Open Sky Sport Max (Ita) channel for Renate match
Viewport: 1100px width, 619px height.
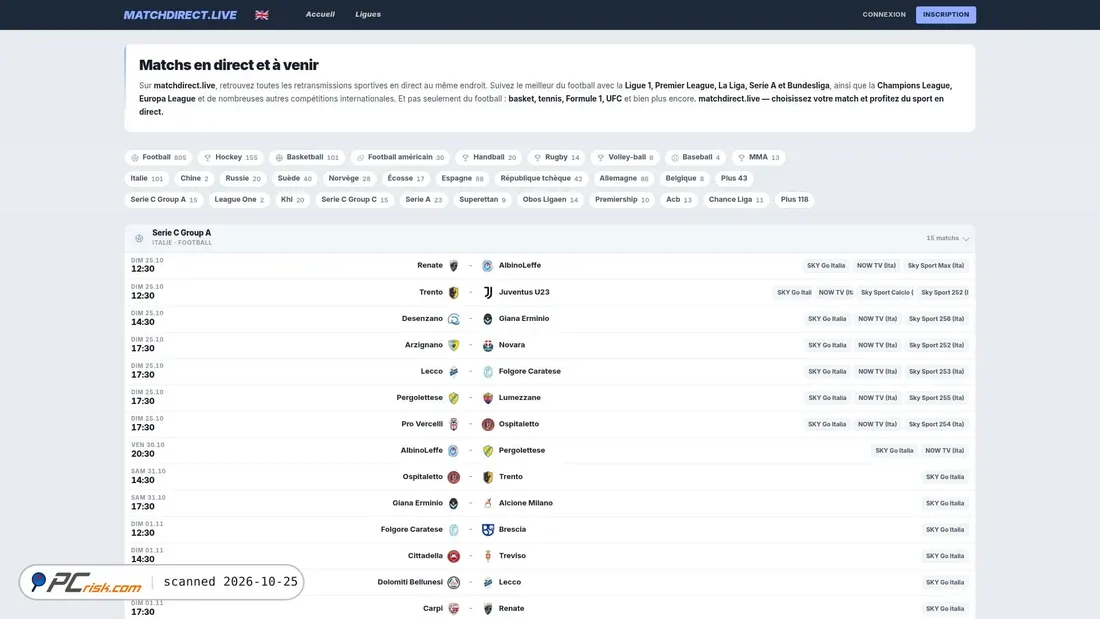click(x=936, y=266)
